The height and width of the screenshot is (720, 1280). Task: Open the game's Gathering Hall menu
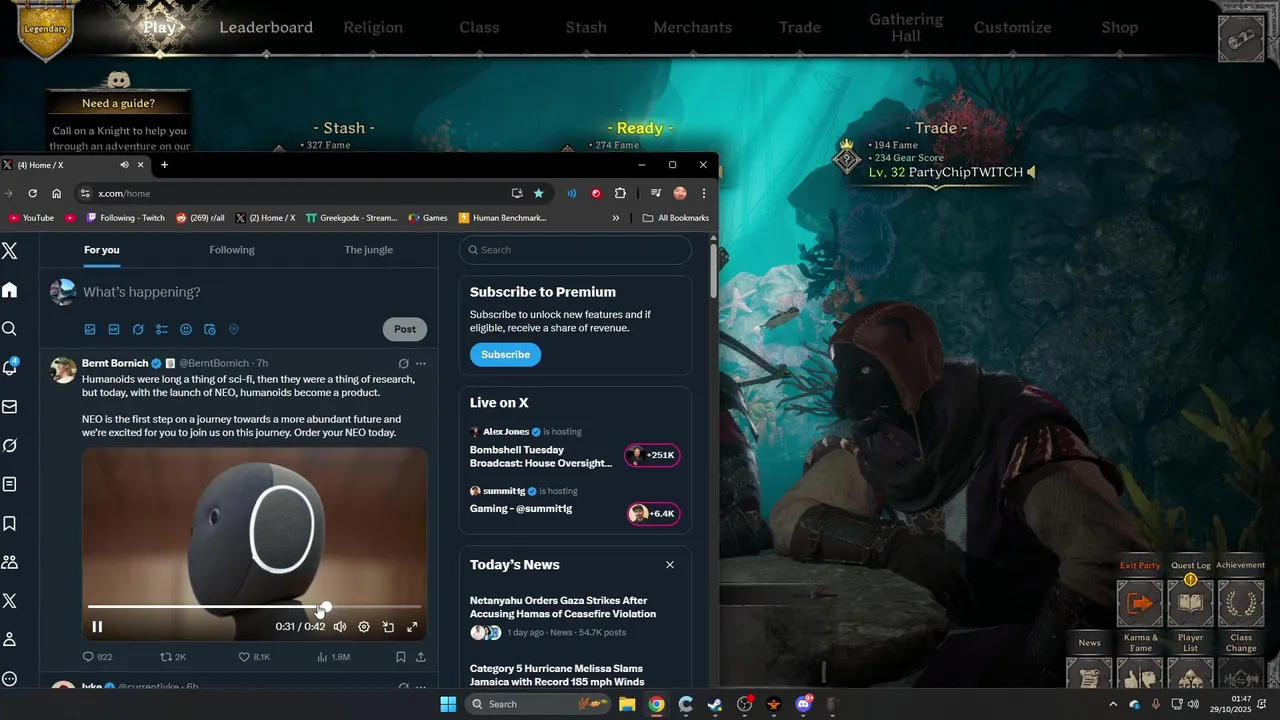point(906,27)
